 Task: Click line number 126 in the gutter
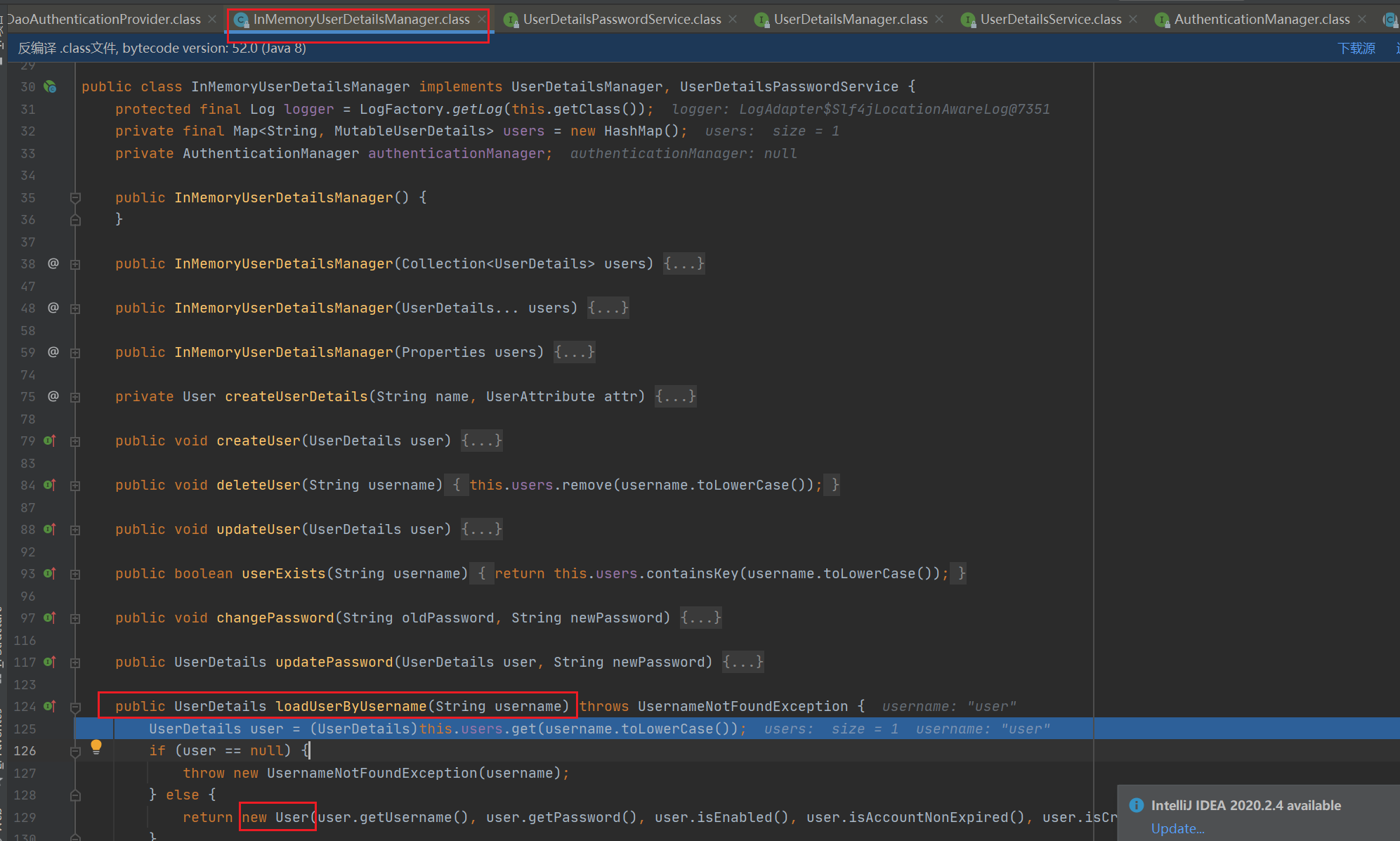(25, 750)
